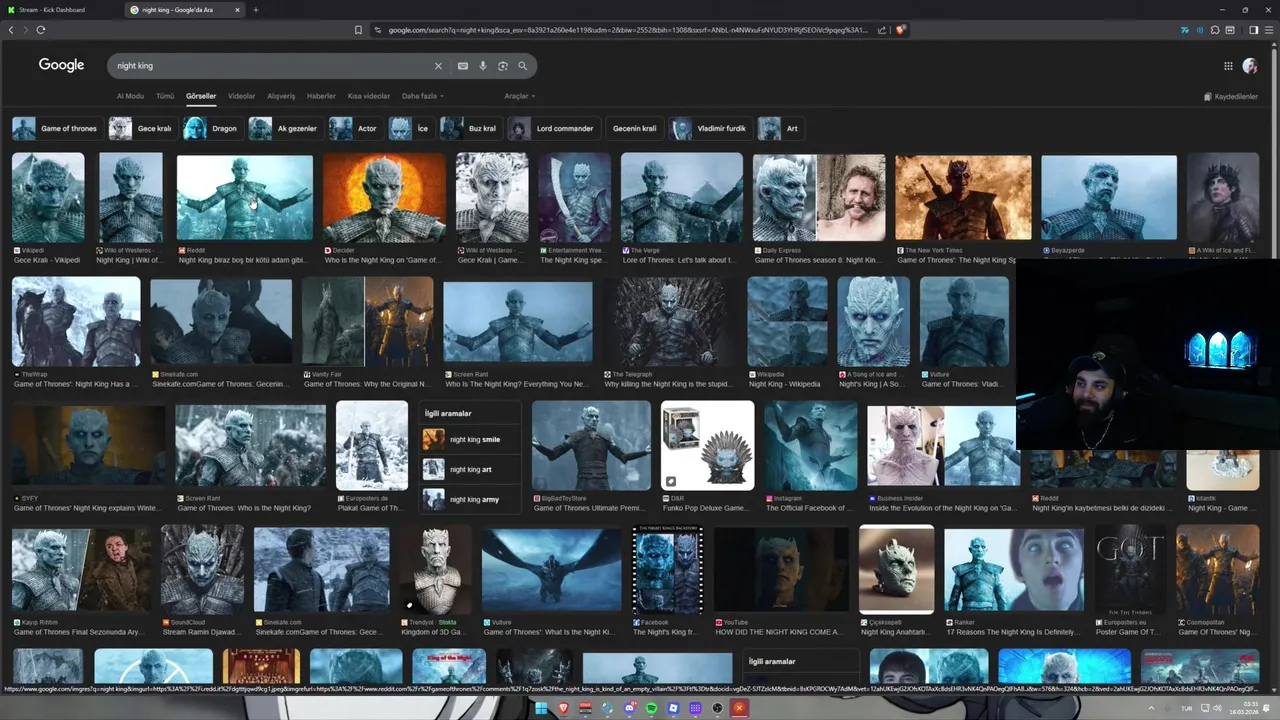Go back in browser history
Image resolution: width=1280 pixels, height=720 pixels.
coord(11,30)
